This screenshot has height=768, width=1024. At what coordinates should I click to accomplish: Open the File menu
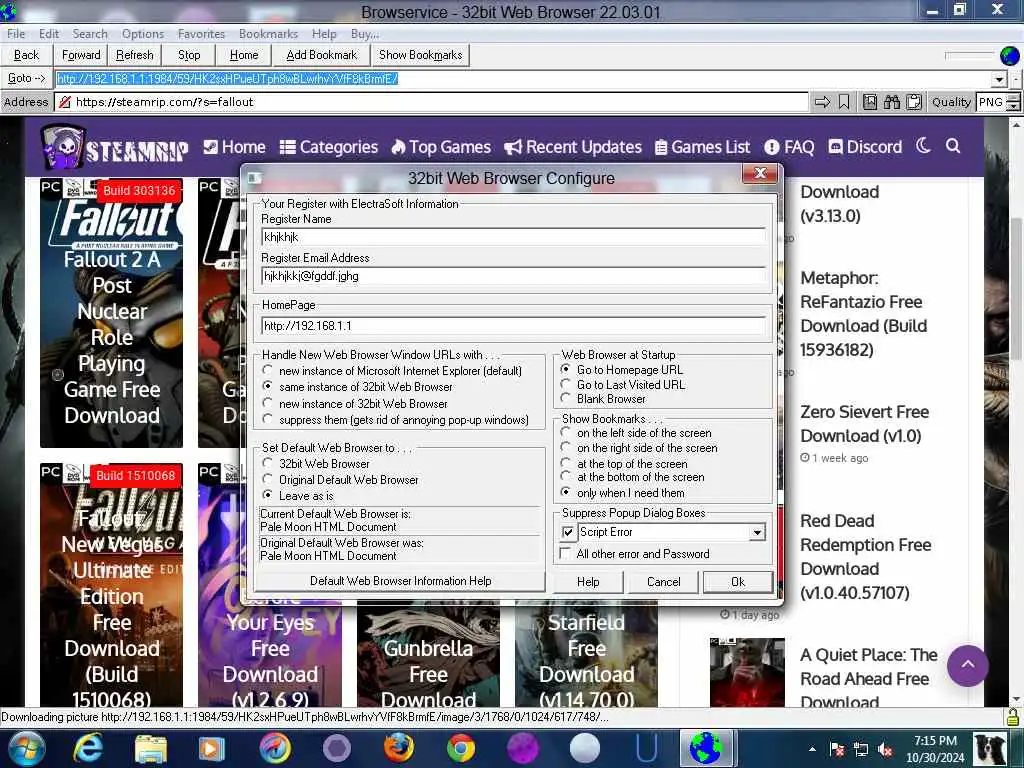pyautogui.click(x=16, y=34)
